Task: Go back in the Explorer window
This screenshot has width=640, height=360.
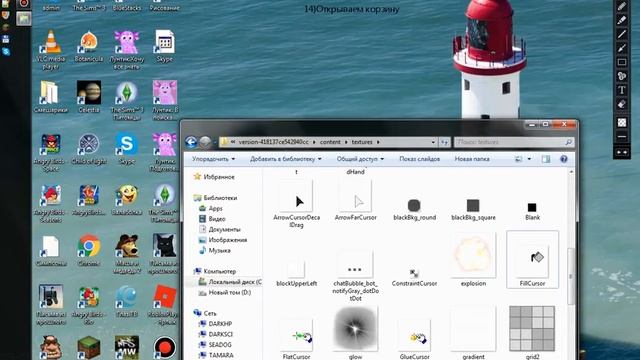Action: pos(191,142)
